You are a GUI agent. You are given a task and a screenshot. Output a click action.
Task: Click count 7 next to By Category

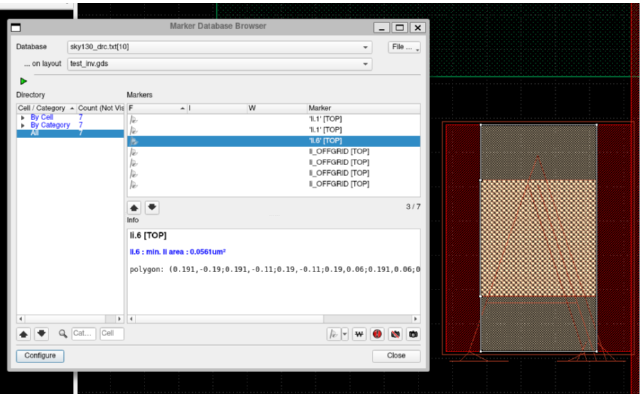point(81,125)
